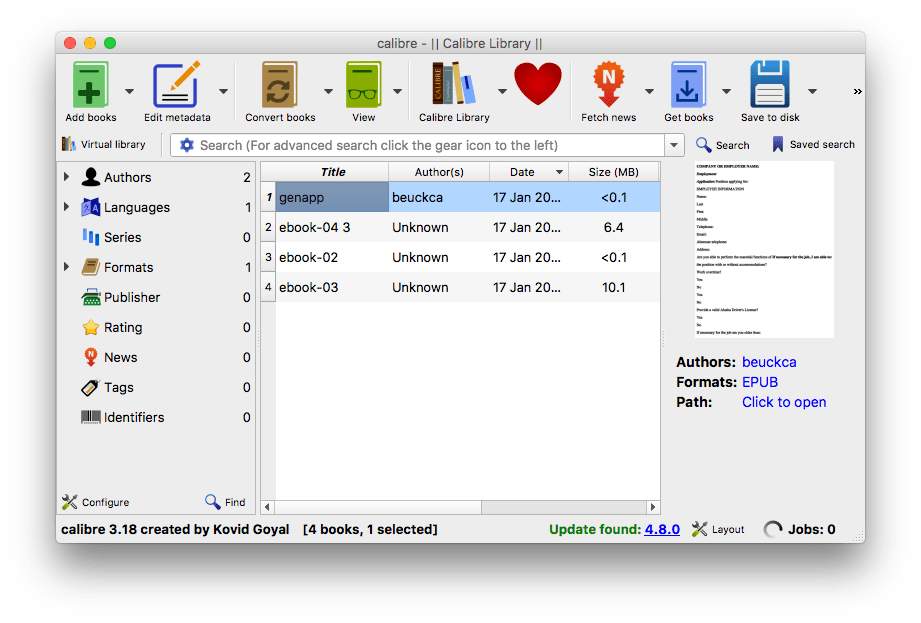Click the red heart donate icon
The width and height of the screenshot is (921, 623).
tap(537, 83)
